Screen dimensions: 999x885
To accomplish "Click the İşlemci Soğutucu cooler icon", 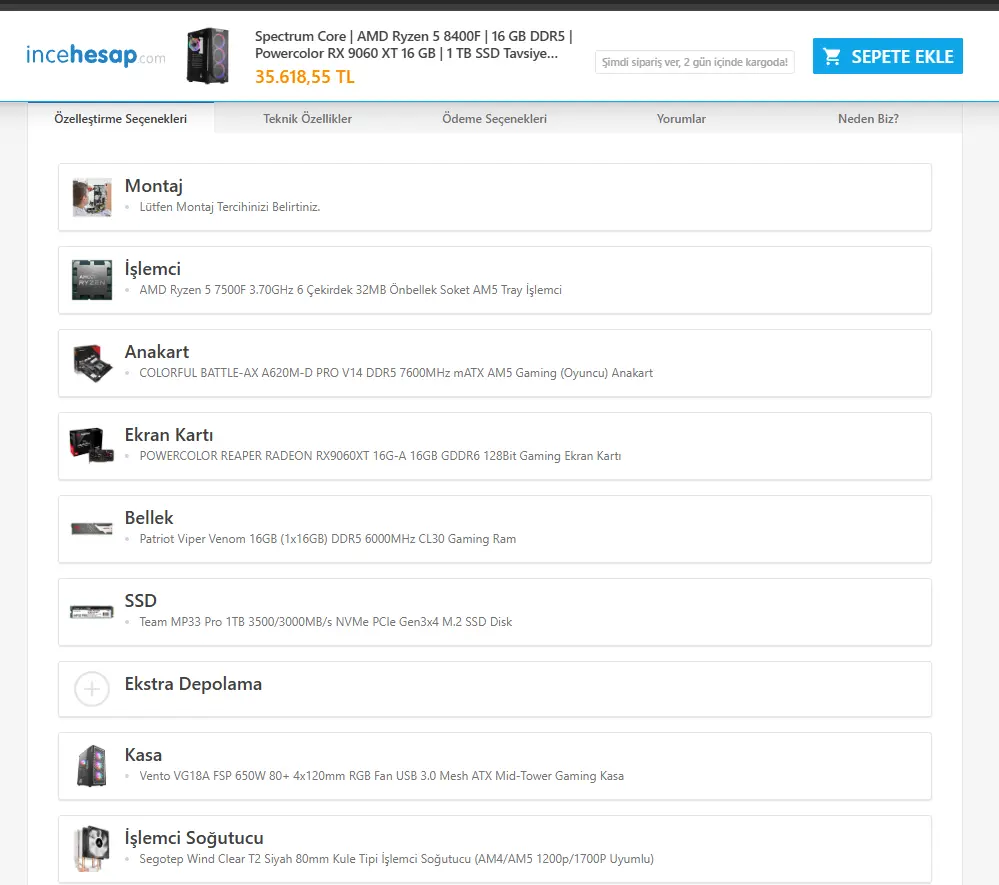I will coord(92,849).
